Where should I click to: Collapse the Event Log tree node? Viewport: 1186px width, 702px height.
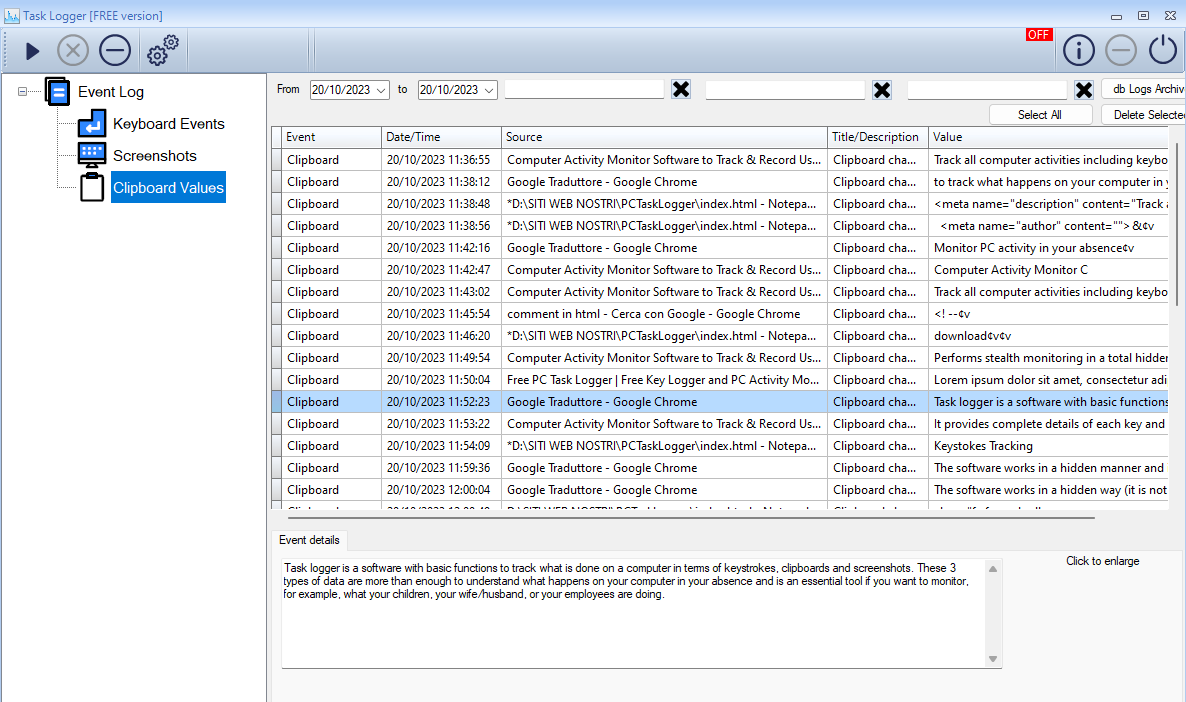coord(23,92)
